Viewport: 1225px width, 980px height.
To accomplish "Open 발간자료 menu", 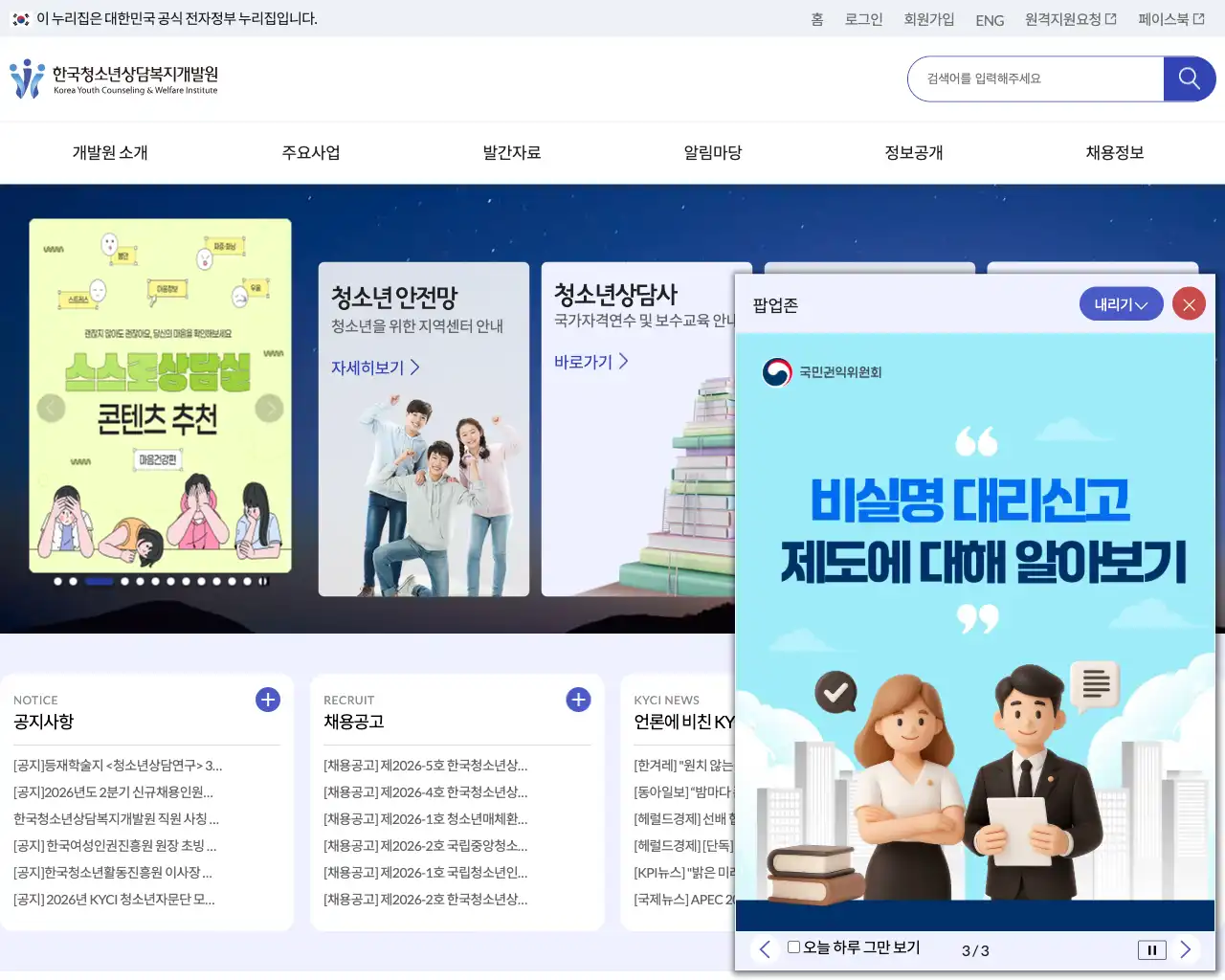I will tap(512, 153).
